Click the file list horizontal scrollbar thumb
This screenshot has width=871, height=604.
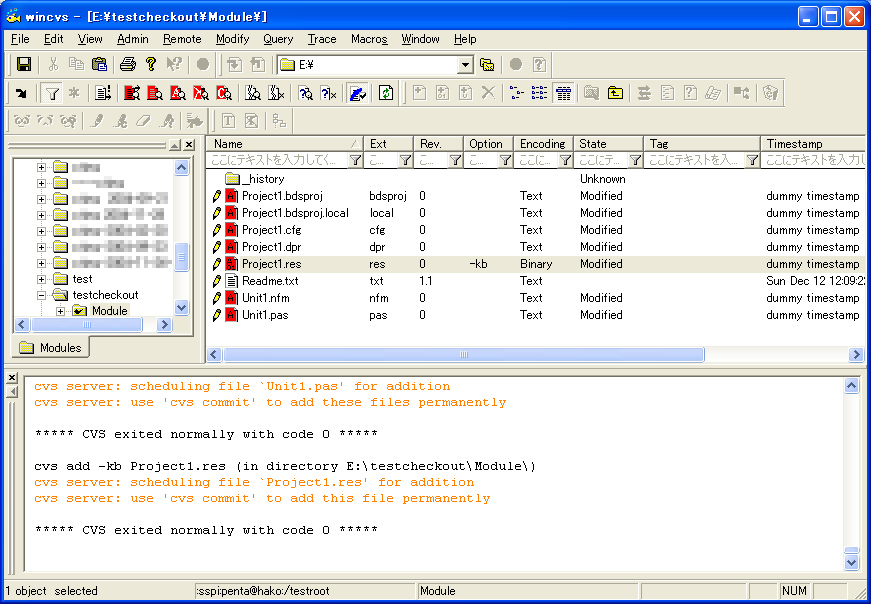click(464, 355)
